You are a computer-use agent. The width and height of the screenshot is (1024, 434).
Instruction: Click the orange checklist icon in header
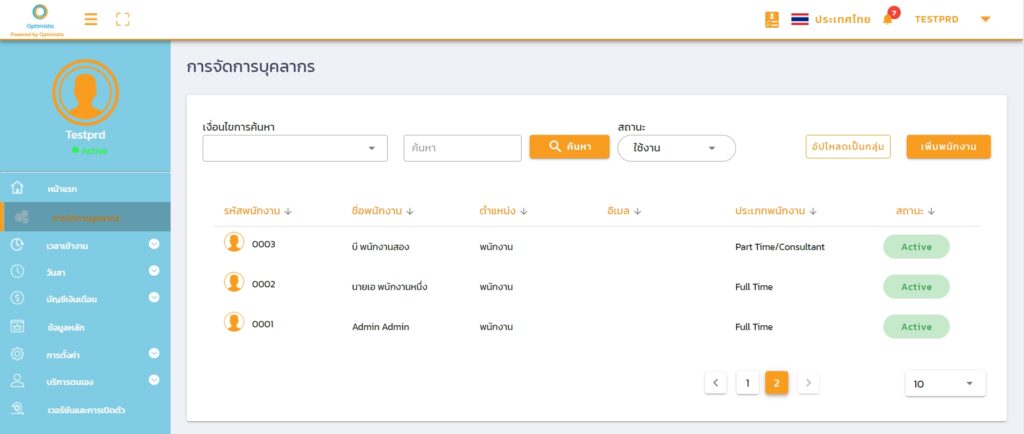[771, 19]
